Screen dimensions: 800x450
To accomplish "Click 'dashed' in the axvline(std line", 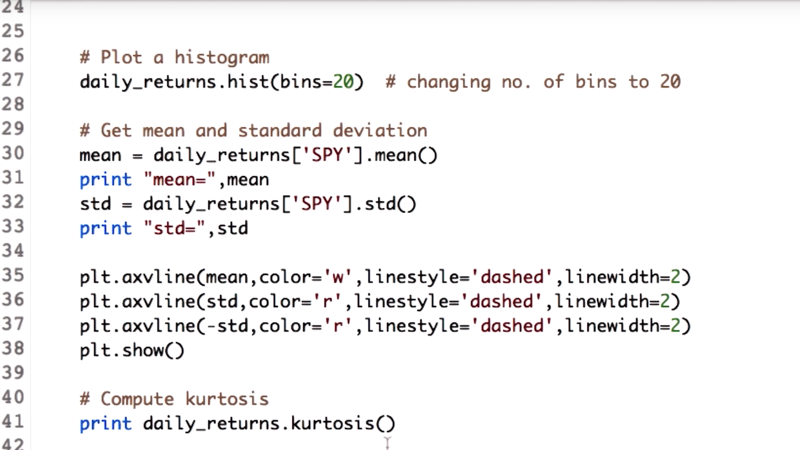I will pos(501,302).
